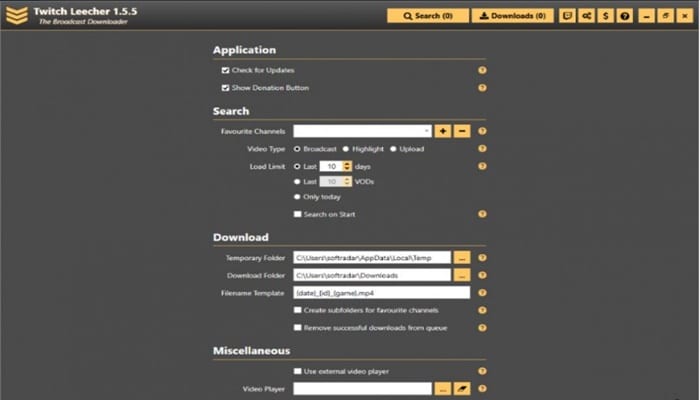Enable Use external video player

click(298, 371)
